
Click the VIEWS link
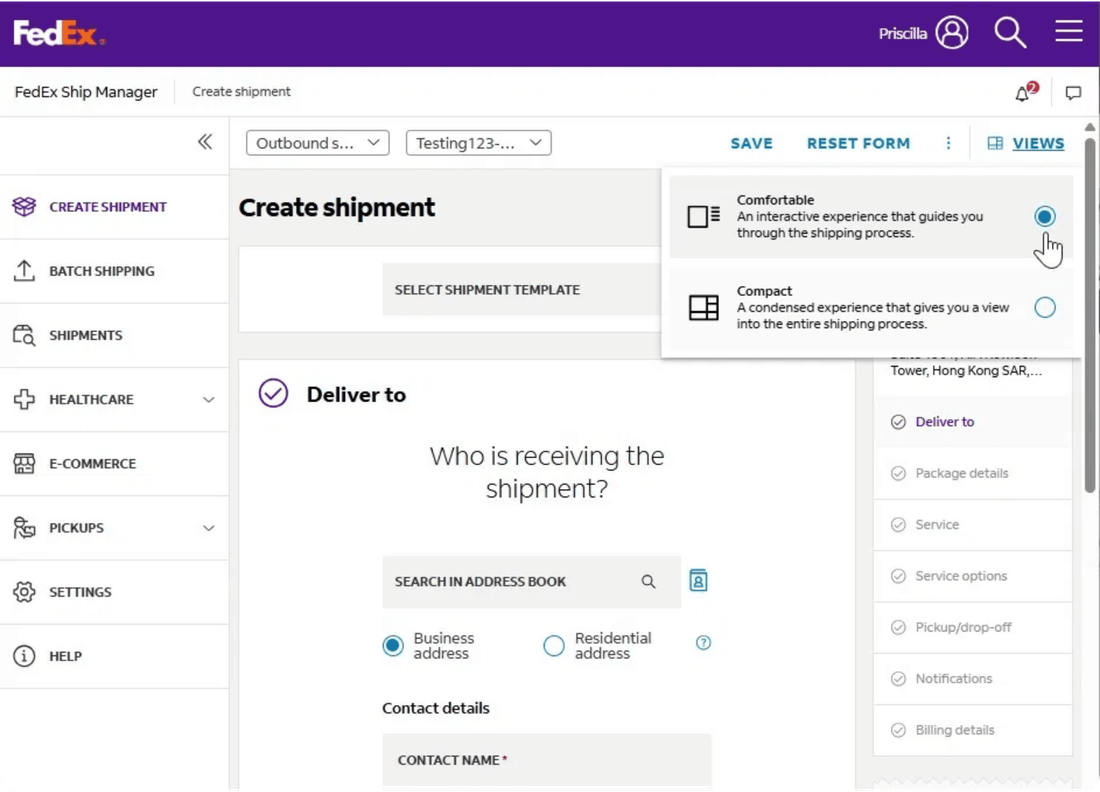point(1038,143)
